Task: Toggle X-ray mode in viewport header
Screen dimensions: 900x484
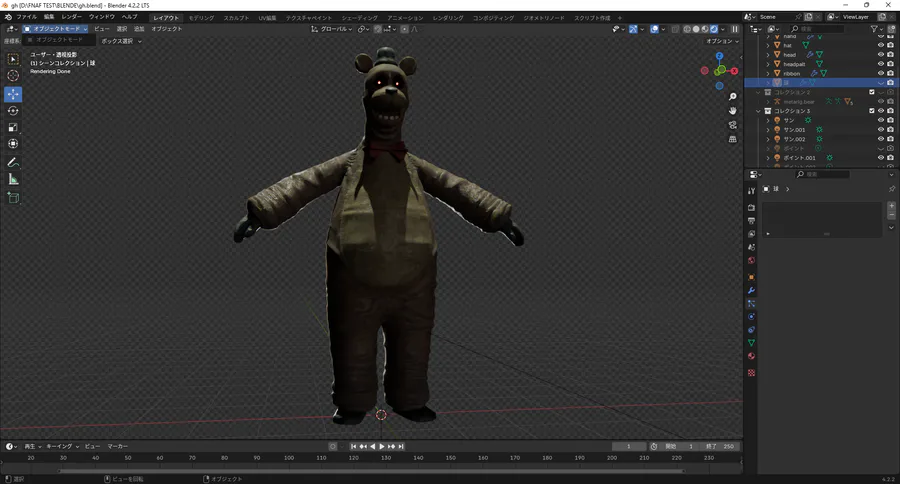Action: 675,29
